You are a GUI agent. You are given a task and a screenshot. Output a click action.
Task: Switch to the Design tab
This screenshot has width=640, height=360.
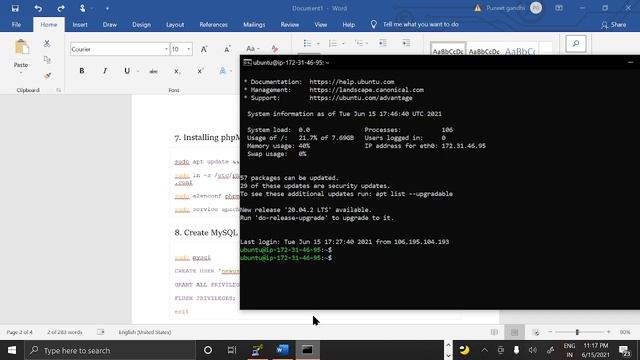pos(141,24)
